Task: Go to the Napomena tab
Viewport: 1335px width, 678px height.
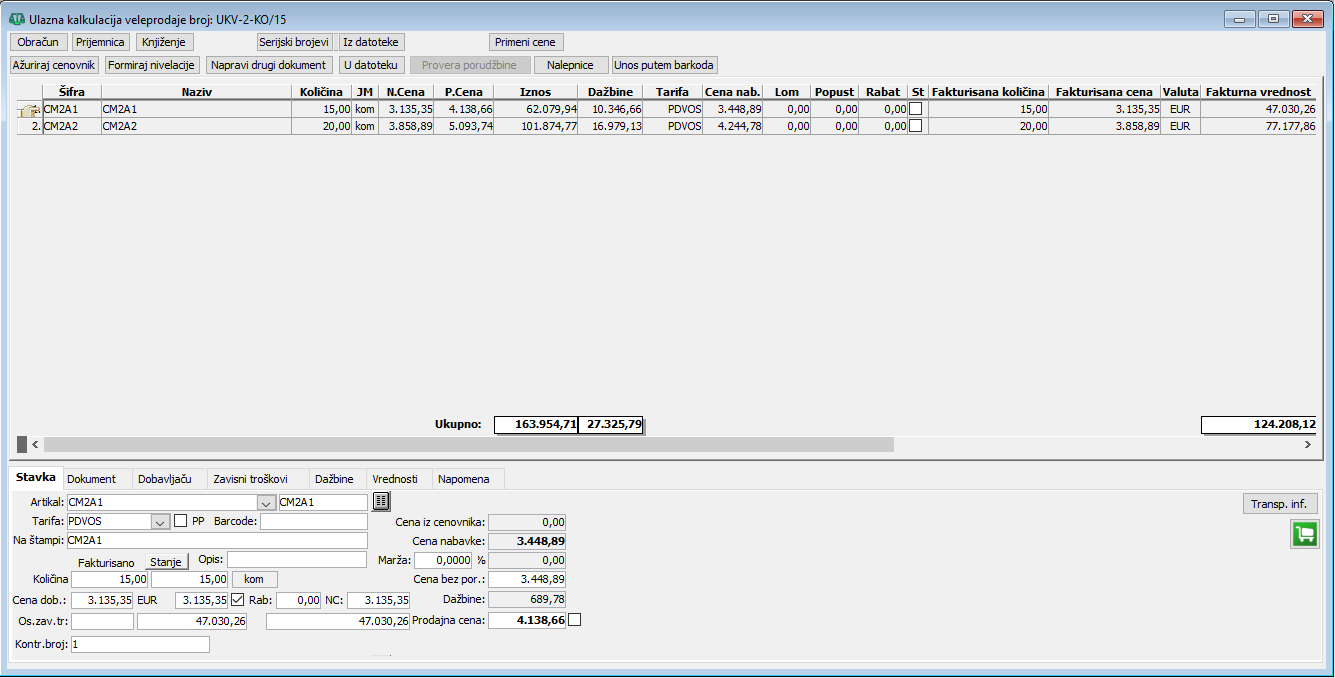Action: tap(463, 479)
